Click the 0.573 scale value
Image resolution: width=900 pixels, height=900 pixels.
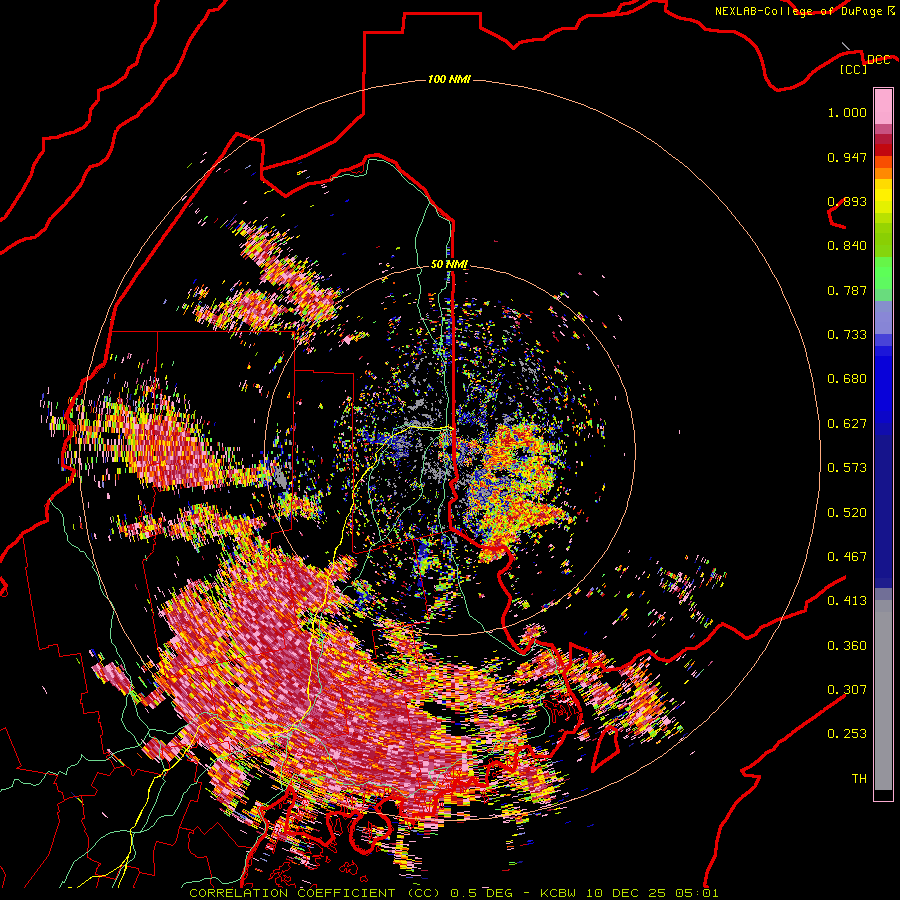coord(847,468)
